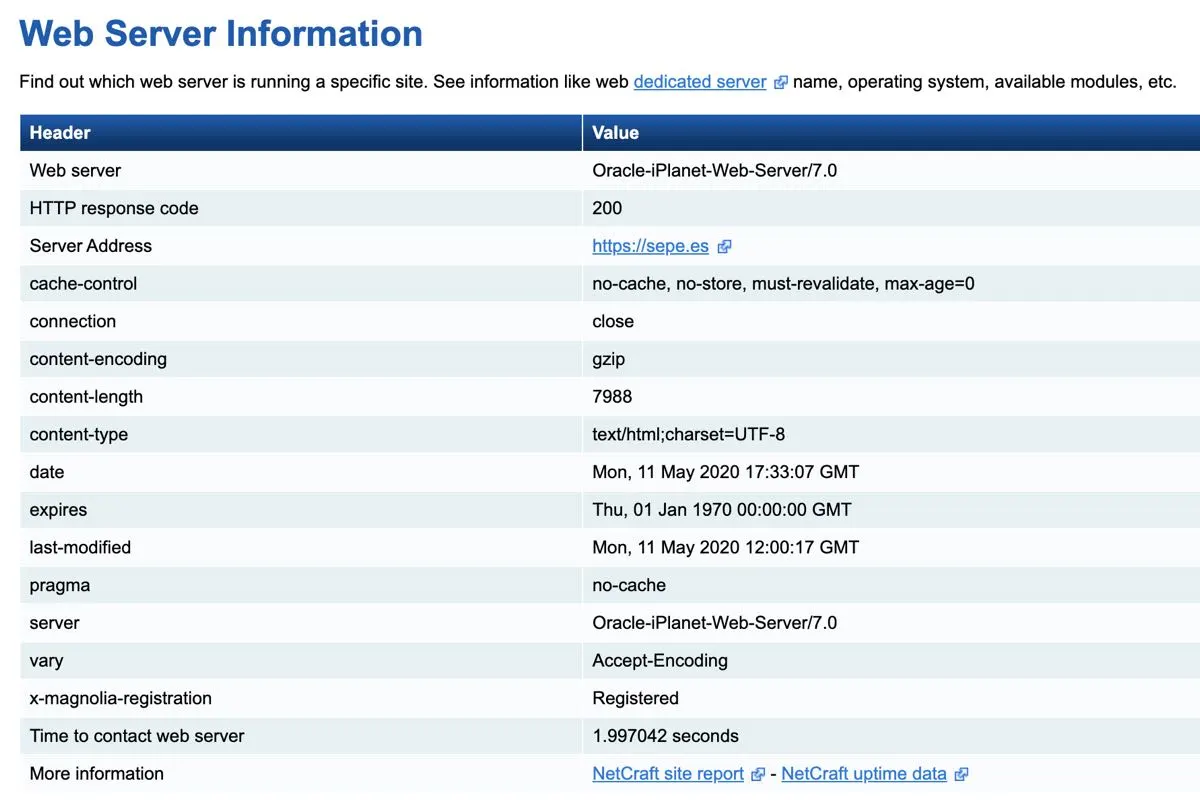
Task: Select the Web server row label
Action: point(75,171)
